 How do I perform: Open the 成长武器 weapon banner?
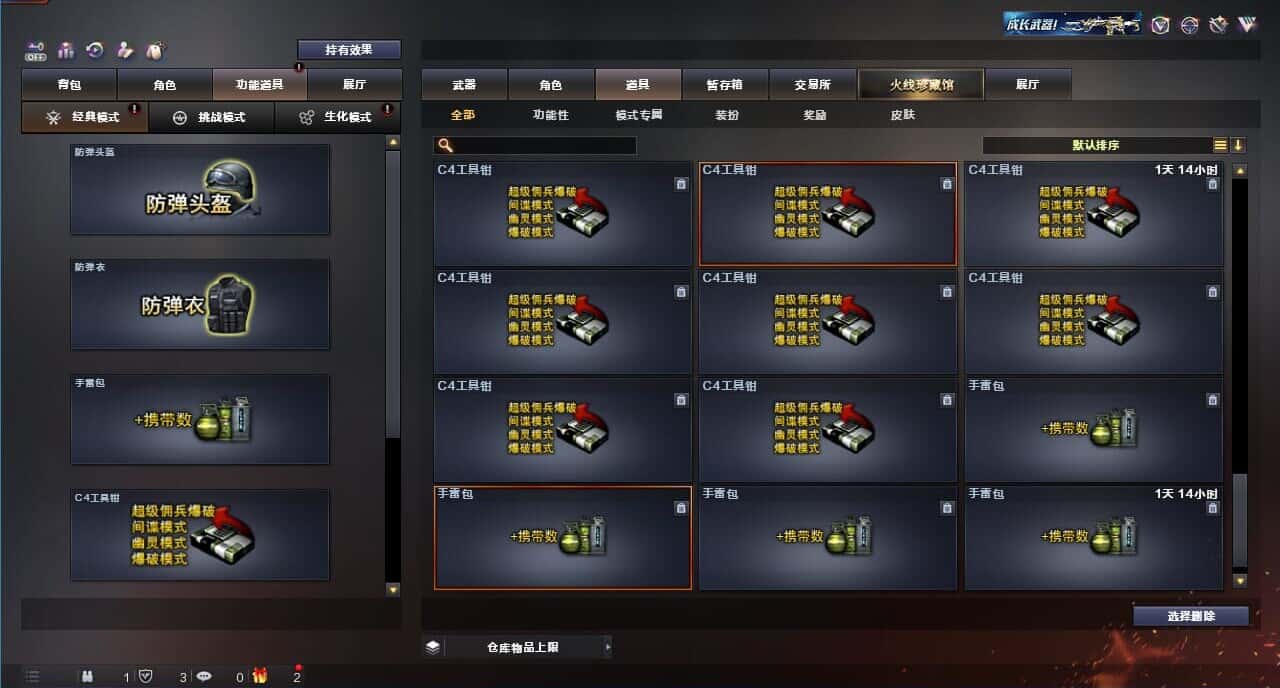[1073, 24]
